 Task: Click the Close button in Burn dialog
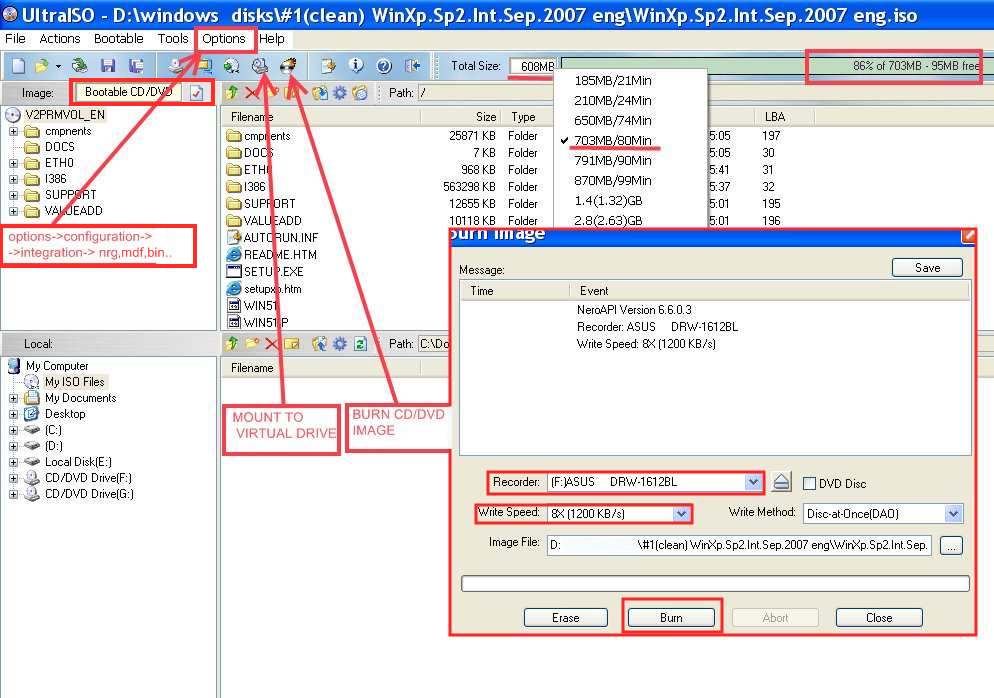click(x=879, y=617)
